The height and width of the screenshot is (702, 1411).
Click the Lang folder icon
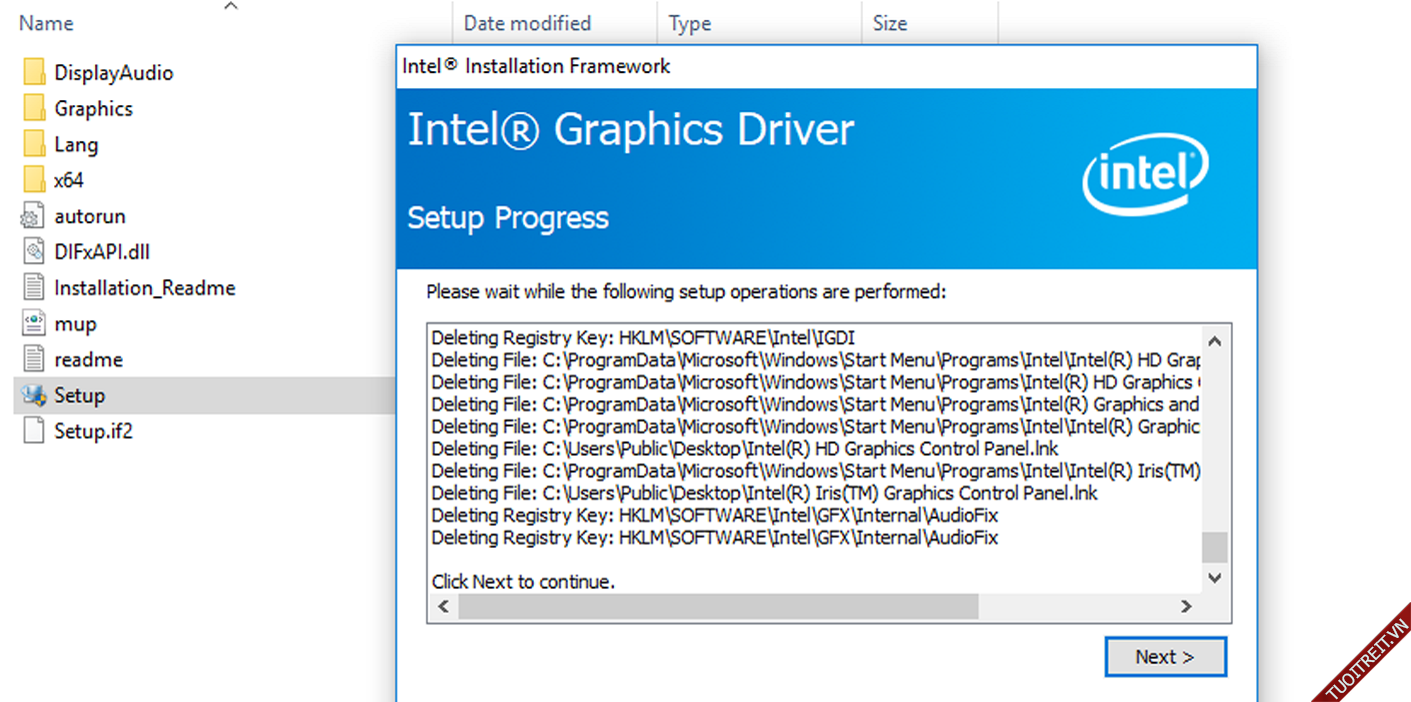pyautogui.click(x=34, y=145)
